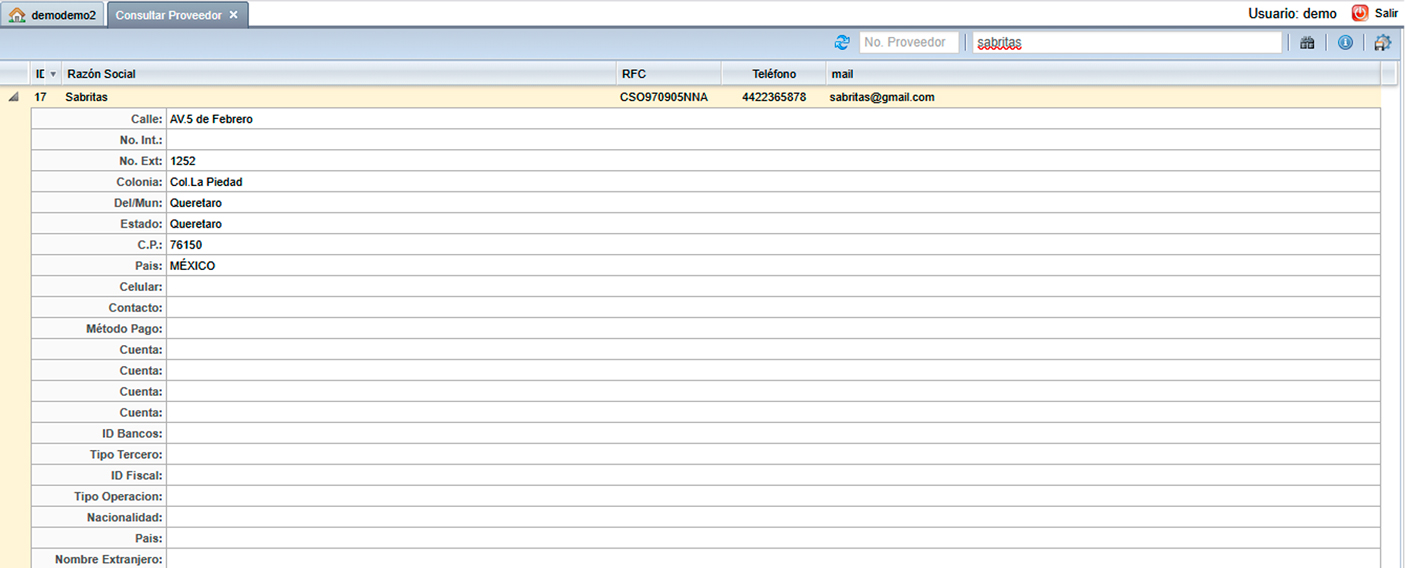Screen dimensions: 1405x568
Task: Collapse the Sabritas row details
Action: 14,97
